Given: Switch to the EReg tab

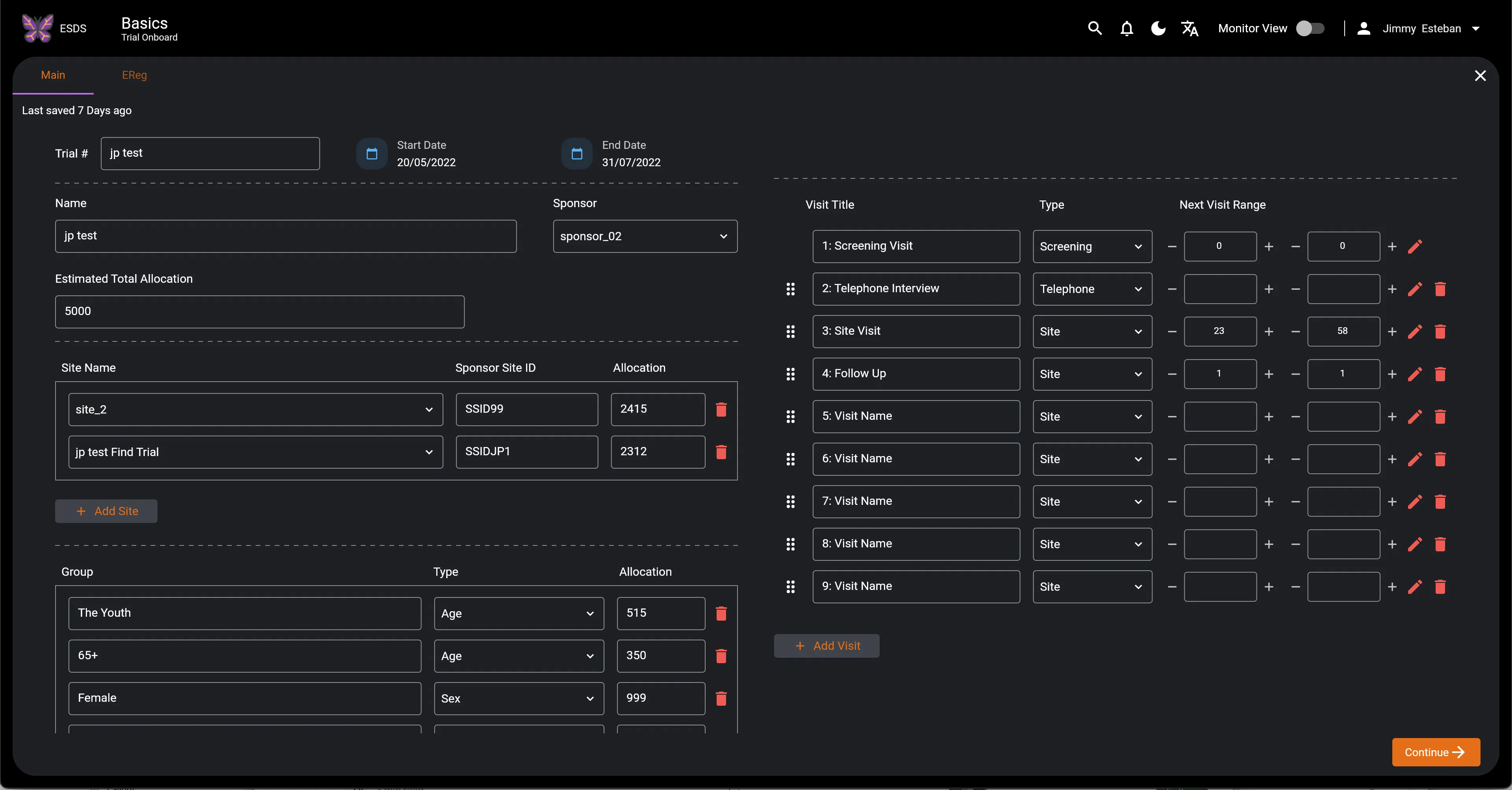Looking at the screenshot, I should click(134, 75).
